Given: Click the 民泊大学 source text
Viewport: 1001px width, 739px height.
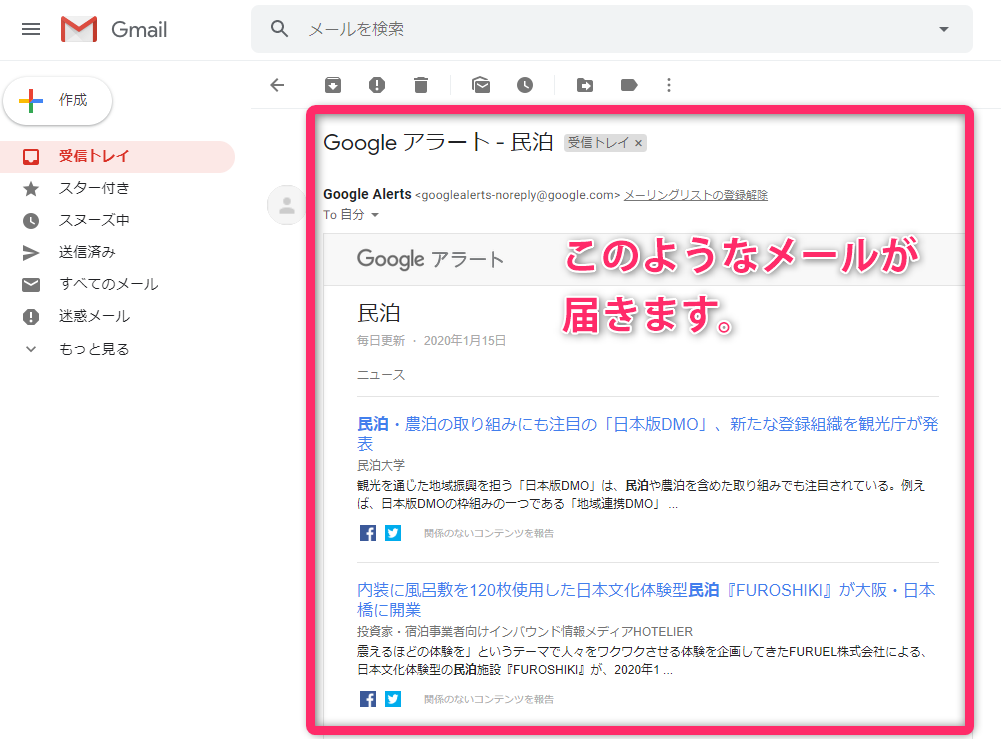Looking at the screenshot, I should [380, 465].
